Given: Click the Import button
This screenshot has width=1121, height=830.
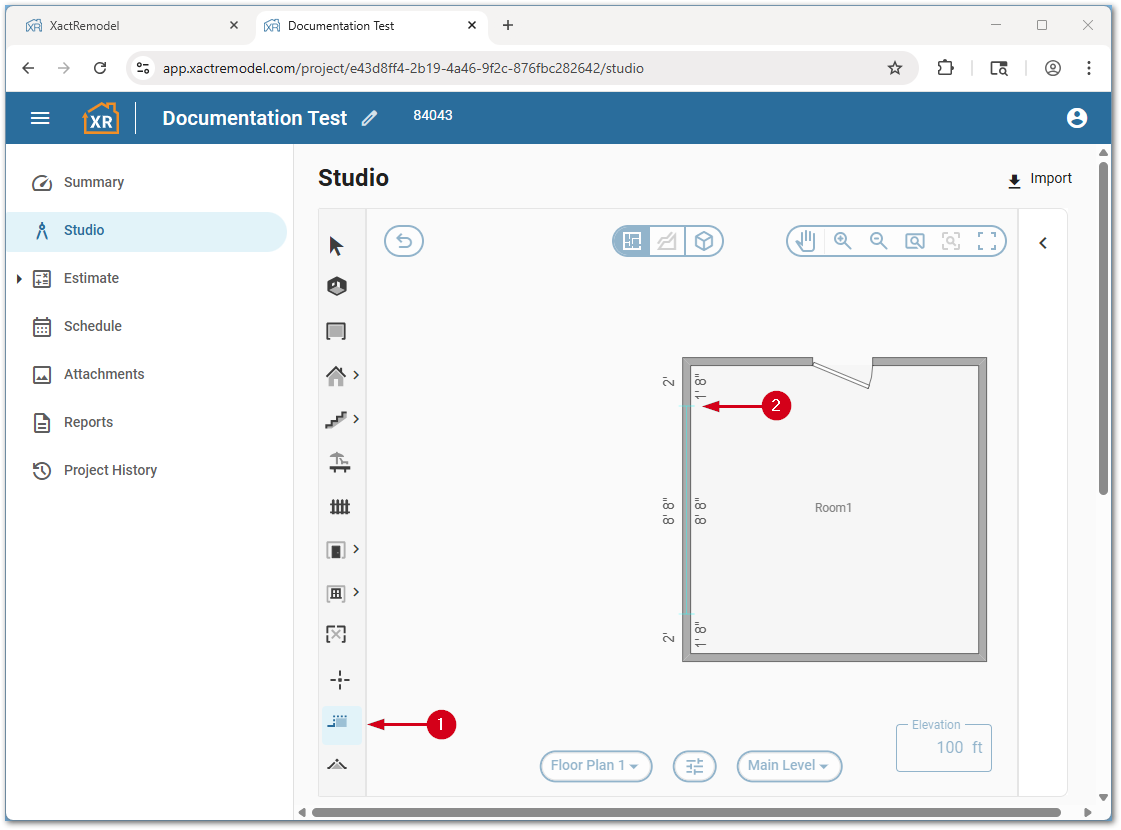Looking at the screenshot, I should click(x=1040, y=179).
